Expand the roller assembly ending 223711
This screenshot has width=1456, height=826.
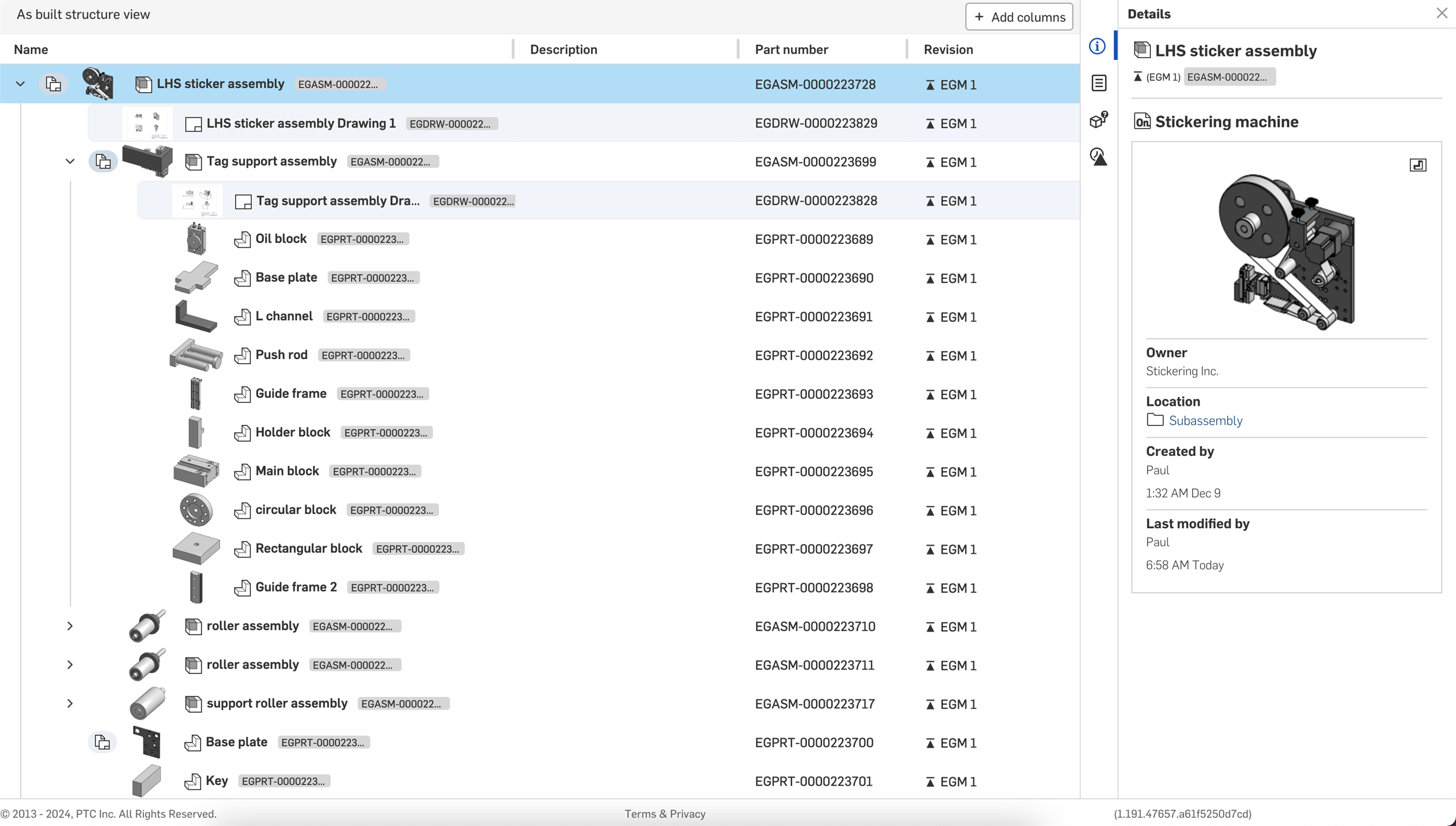tap(70, 665)
